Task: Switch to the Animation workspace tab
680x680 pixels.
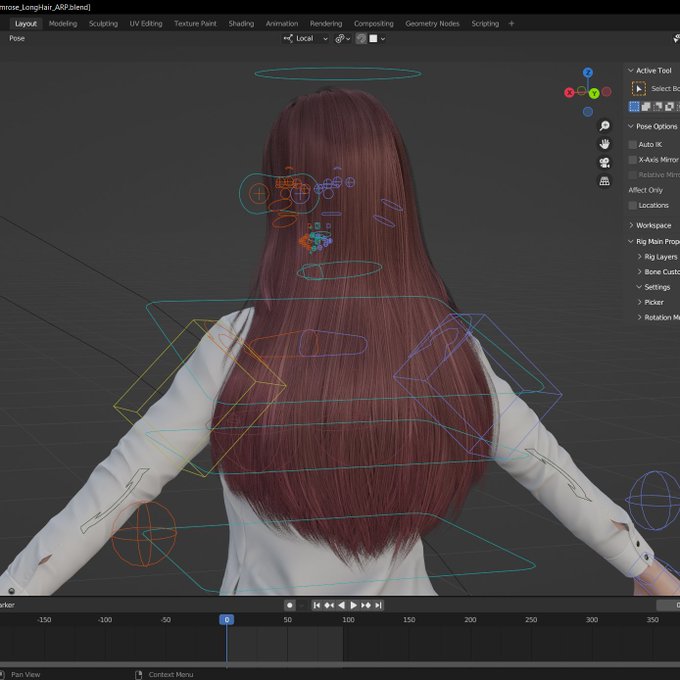Action: [282, 23]
